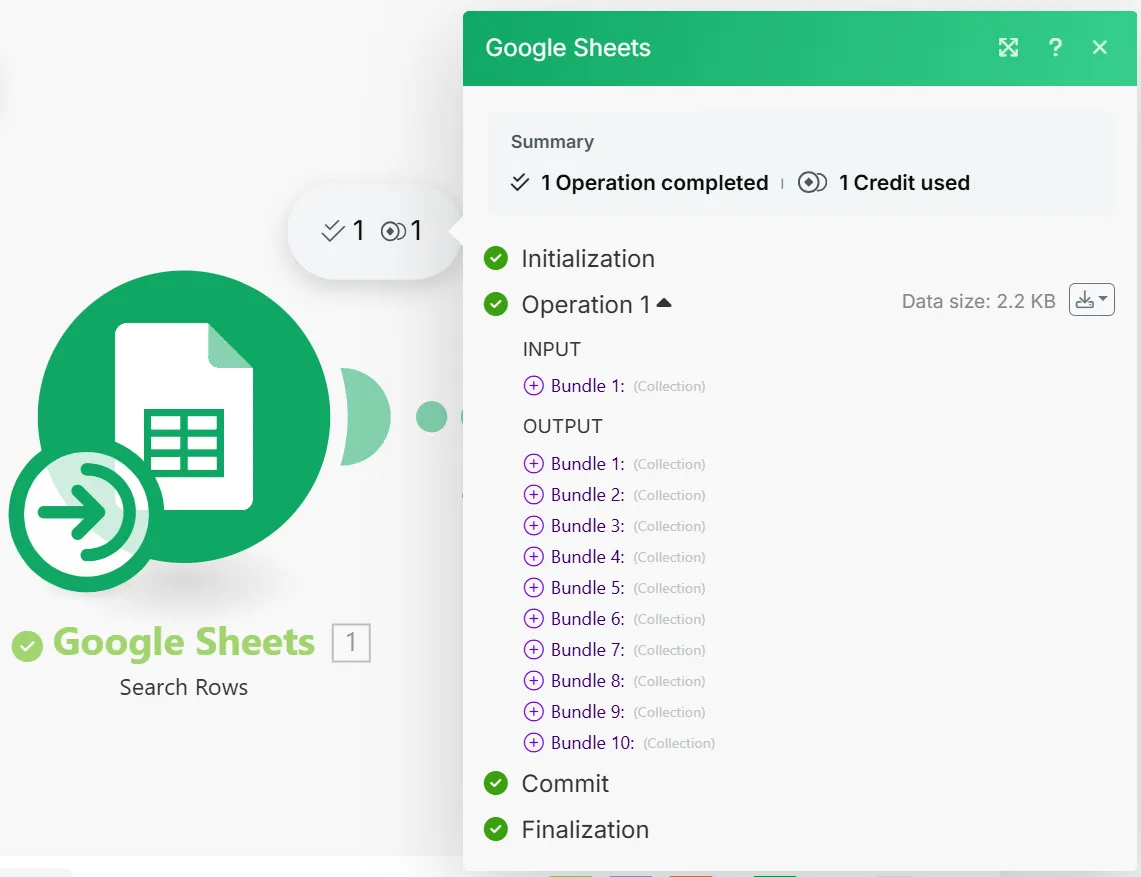Click the expand-to-fullscreen icon in panel header
This screenshot has height=877, width=1141.
click(1008, 48)
